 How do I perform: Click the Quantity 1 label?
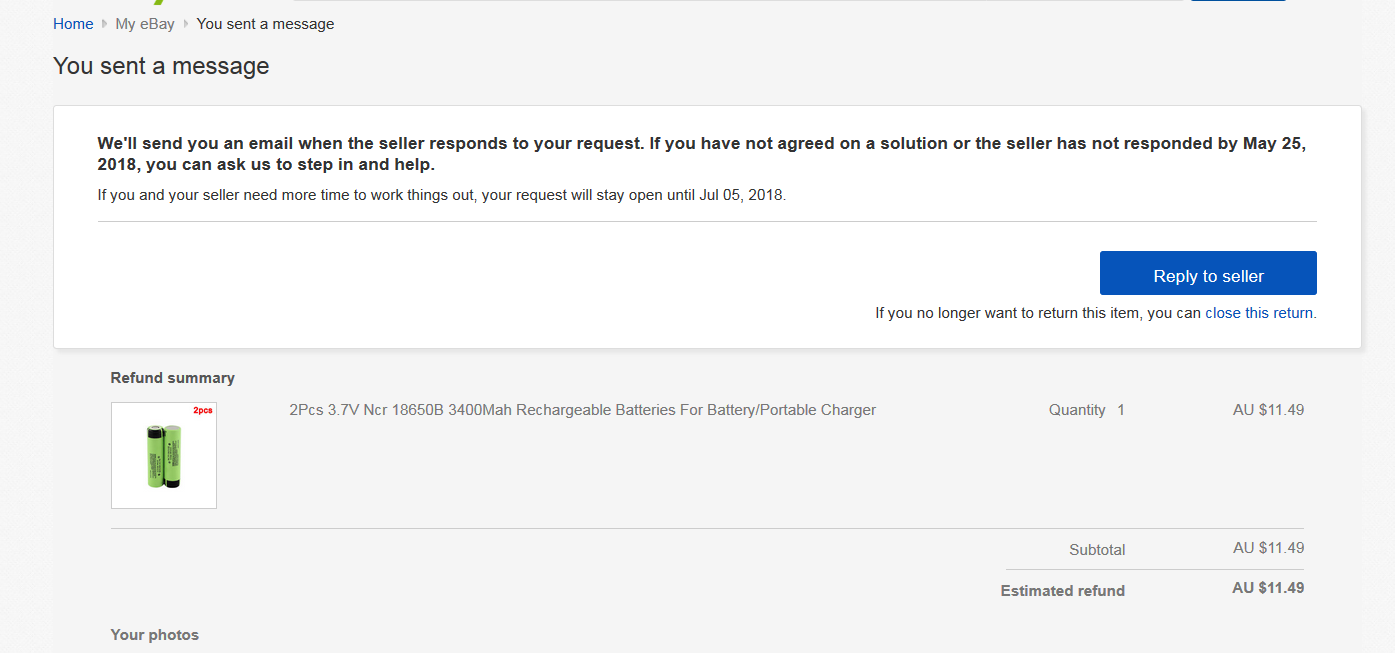pyautogui.click(x=1086, y=410)
